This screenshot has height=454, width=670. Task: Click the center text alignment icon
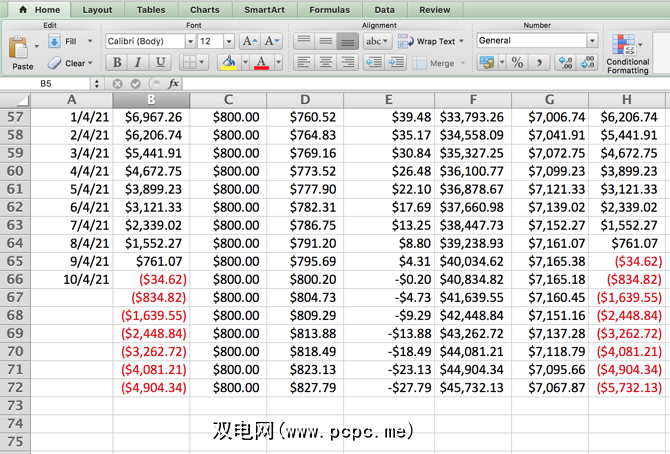click(x=325, y=62)
